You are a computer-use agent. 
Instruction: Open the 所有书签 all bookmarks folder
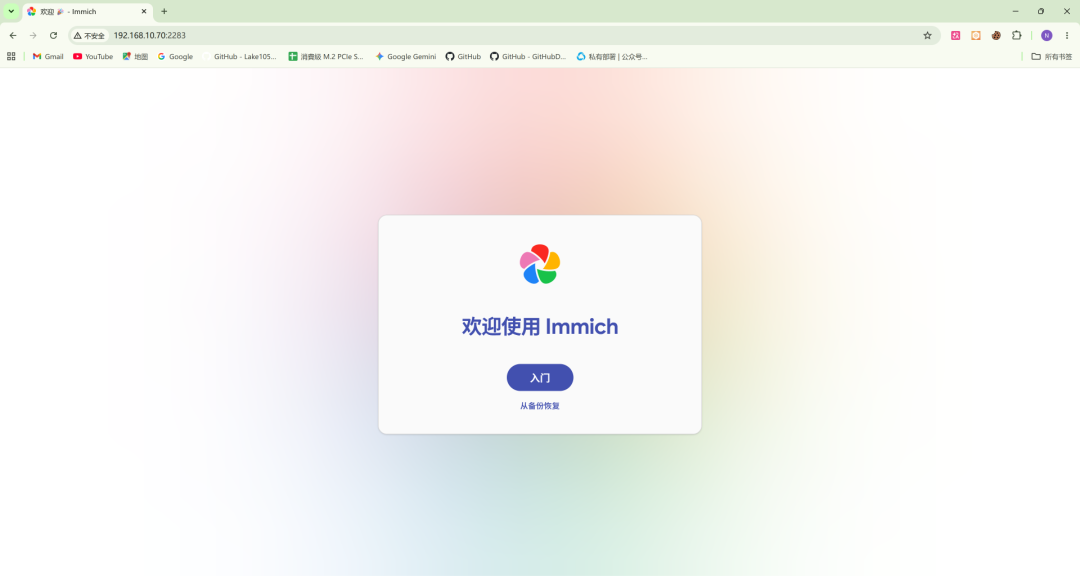tap(1052, 56)
